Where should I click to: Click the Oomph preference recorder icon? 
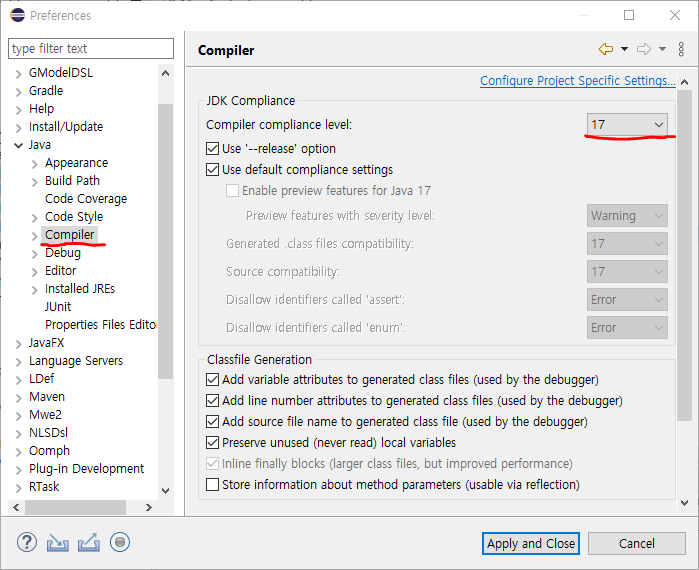[x=120, y=543]
